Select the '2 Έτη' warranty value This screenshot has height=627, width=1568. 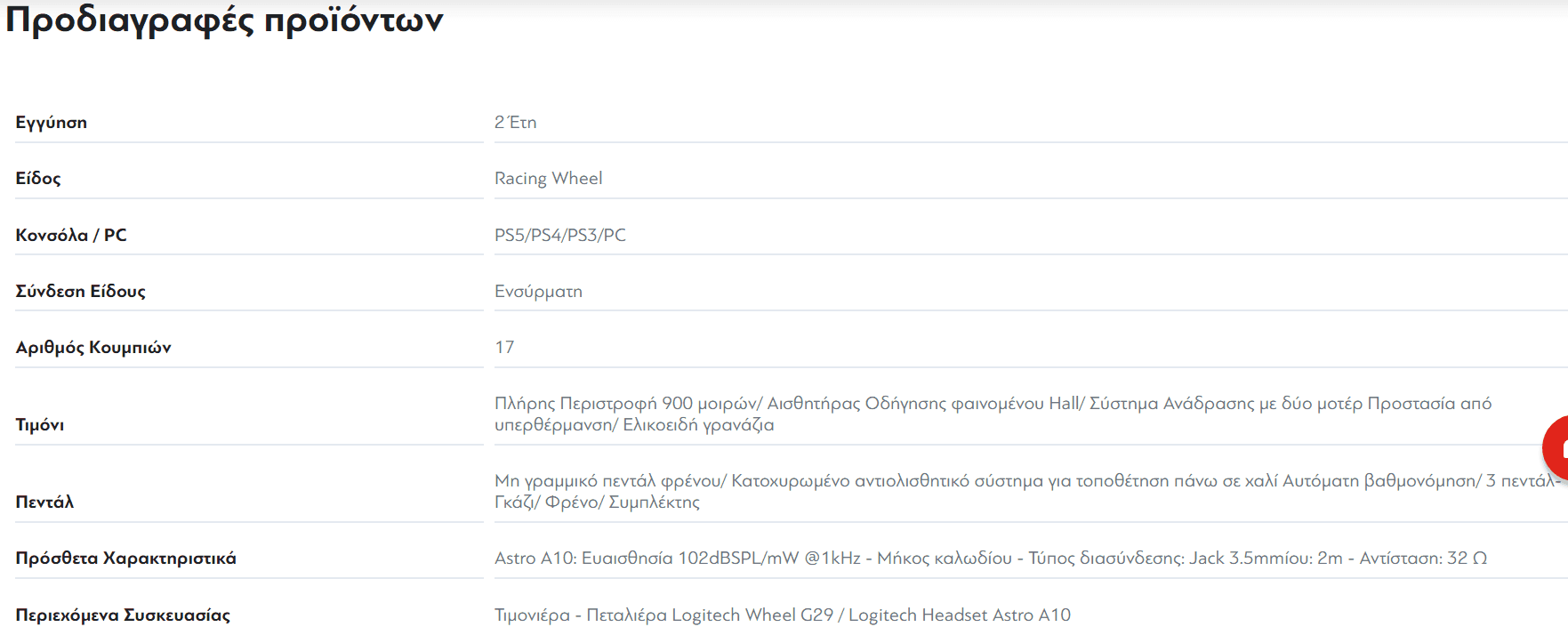[x=516, y=123]
